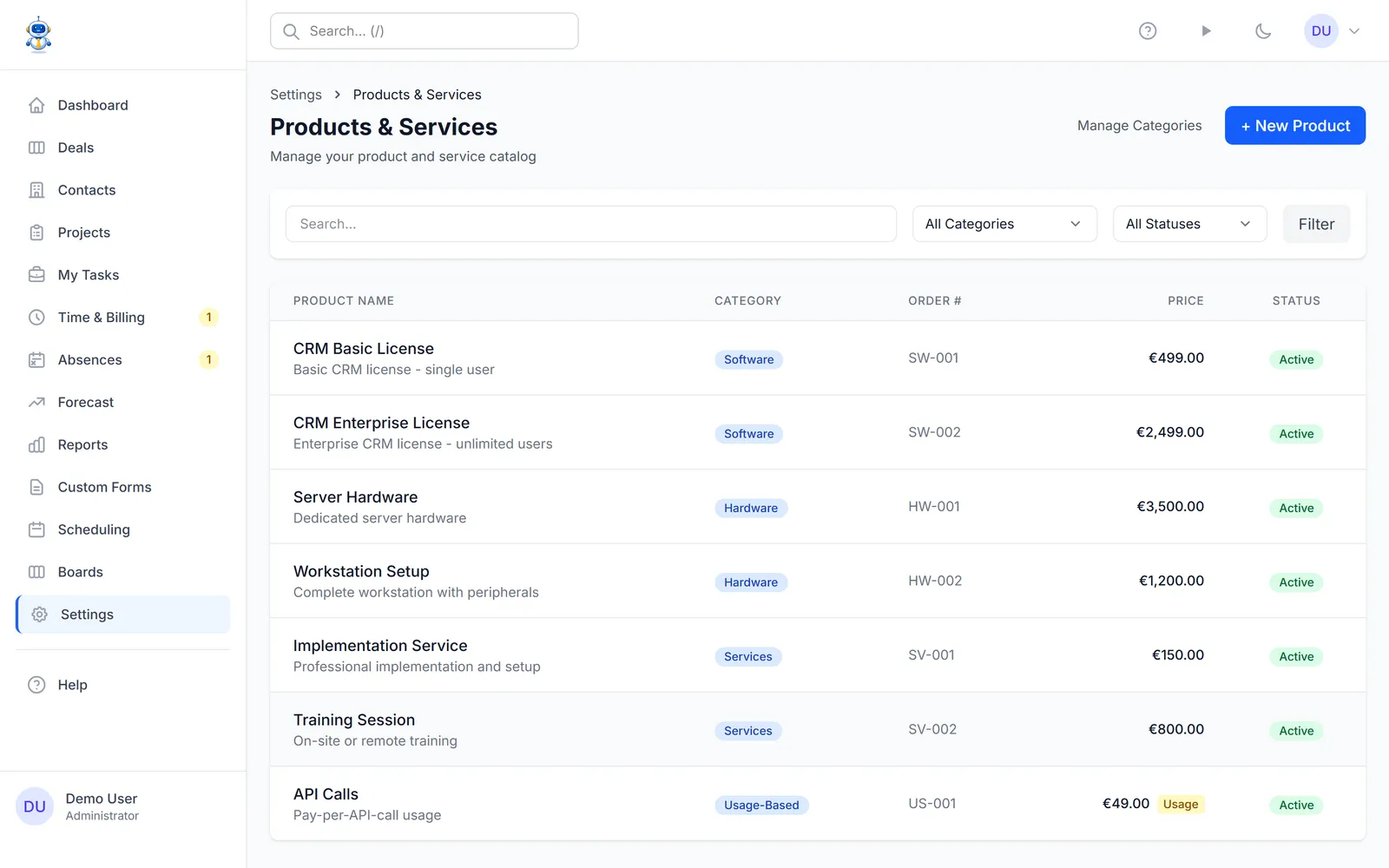Click the Help question mark icon in sidebar

point(36,685)
